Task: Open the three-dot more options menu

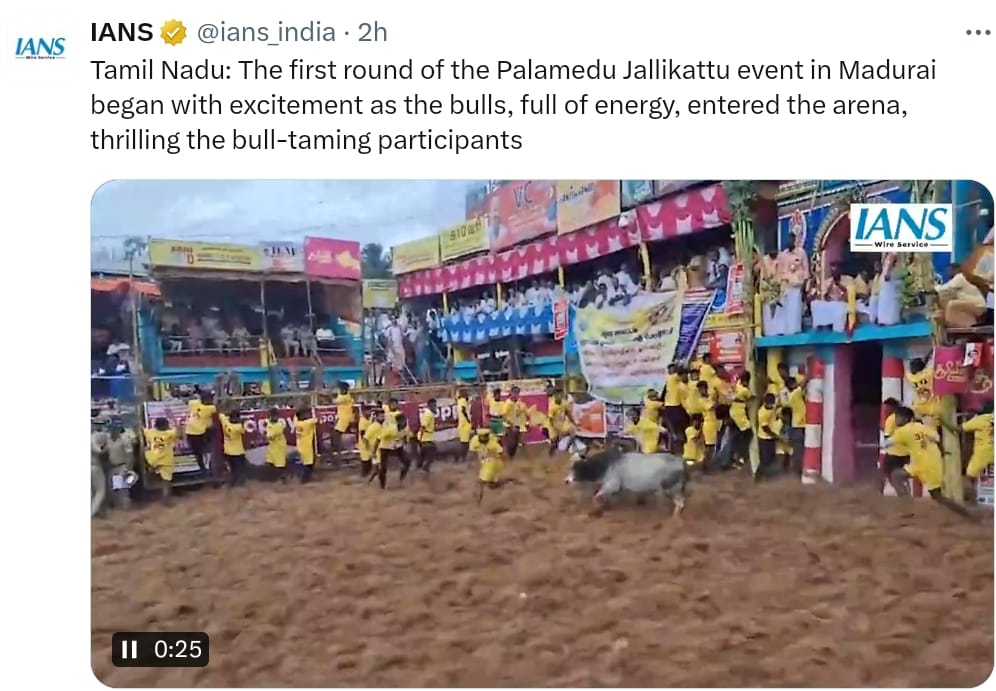Action: click(x=978, y=32)
